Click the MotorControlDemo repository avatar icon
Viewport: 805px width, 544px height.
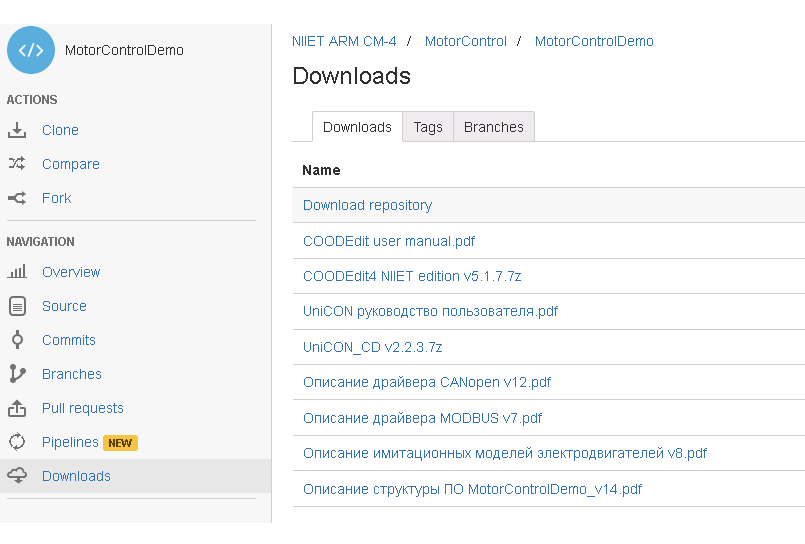tap(31, 50)
